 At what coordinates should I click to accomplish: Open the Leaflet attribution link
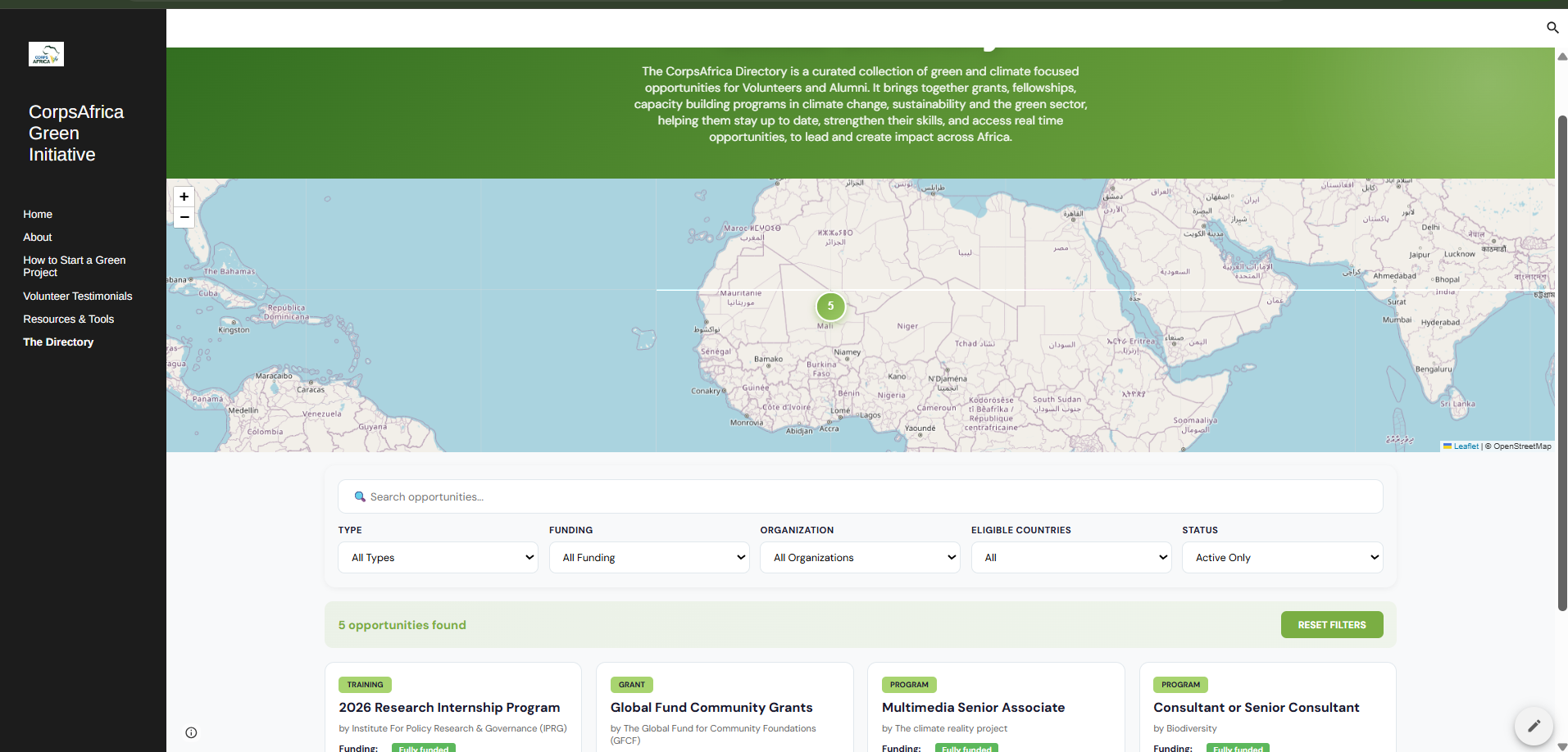coord(1466,446)
